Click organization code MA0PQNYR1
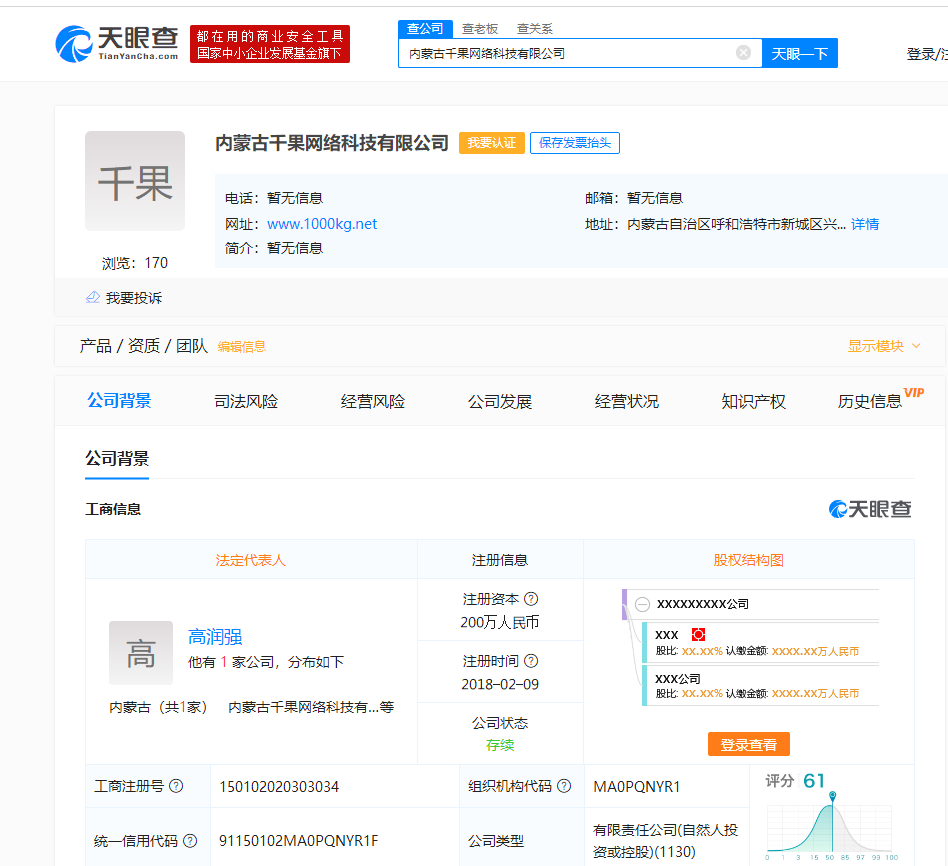 (x=637, y=786)
